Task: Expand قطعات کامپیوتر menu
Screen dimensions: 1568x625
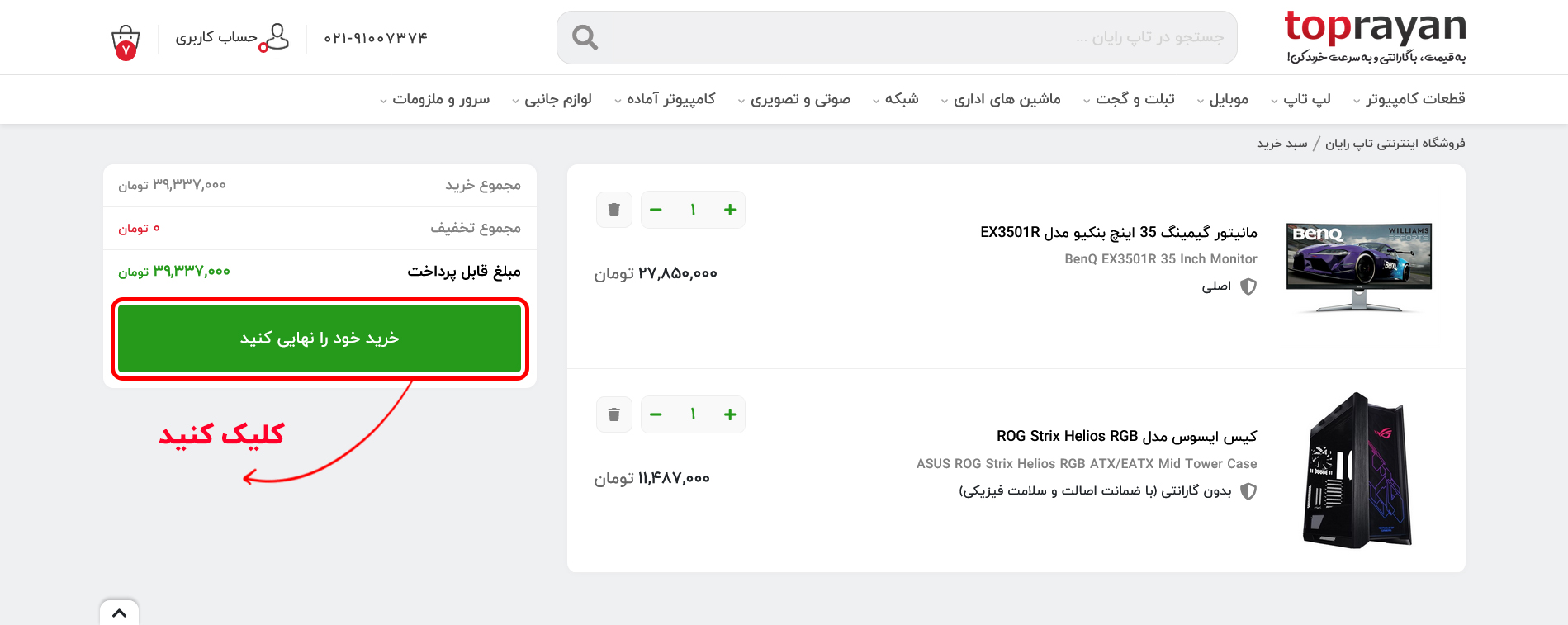Action: click(x=1409, y=99)
